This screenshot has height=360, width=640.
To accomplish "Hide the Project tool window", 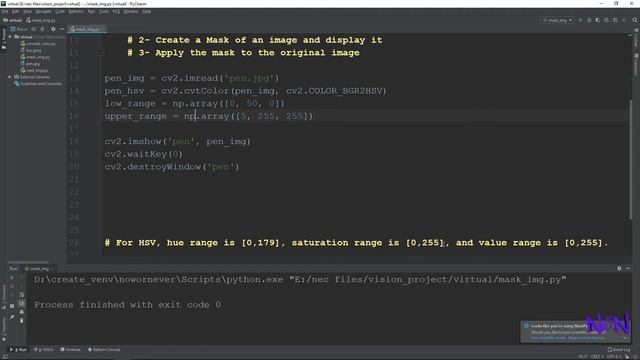I will coord(62,29).
